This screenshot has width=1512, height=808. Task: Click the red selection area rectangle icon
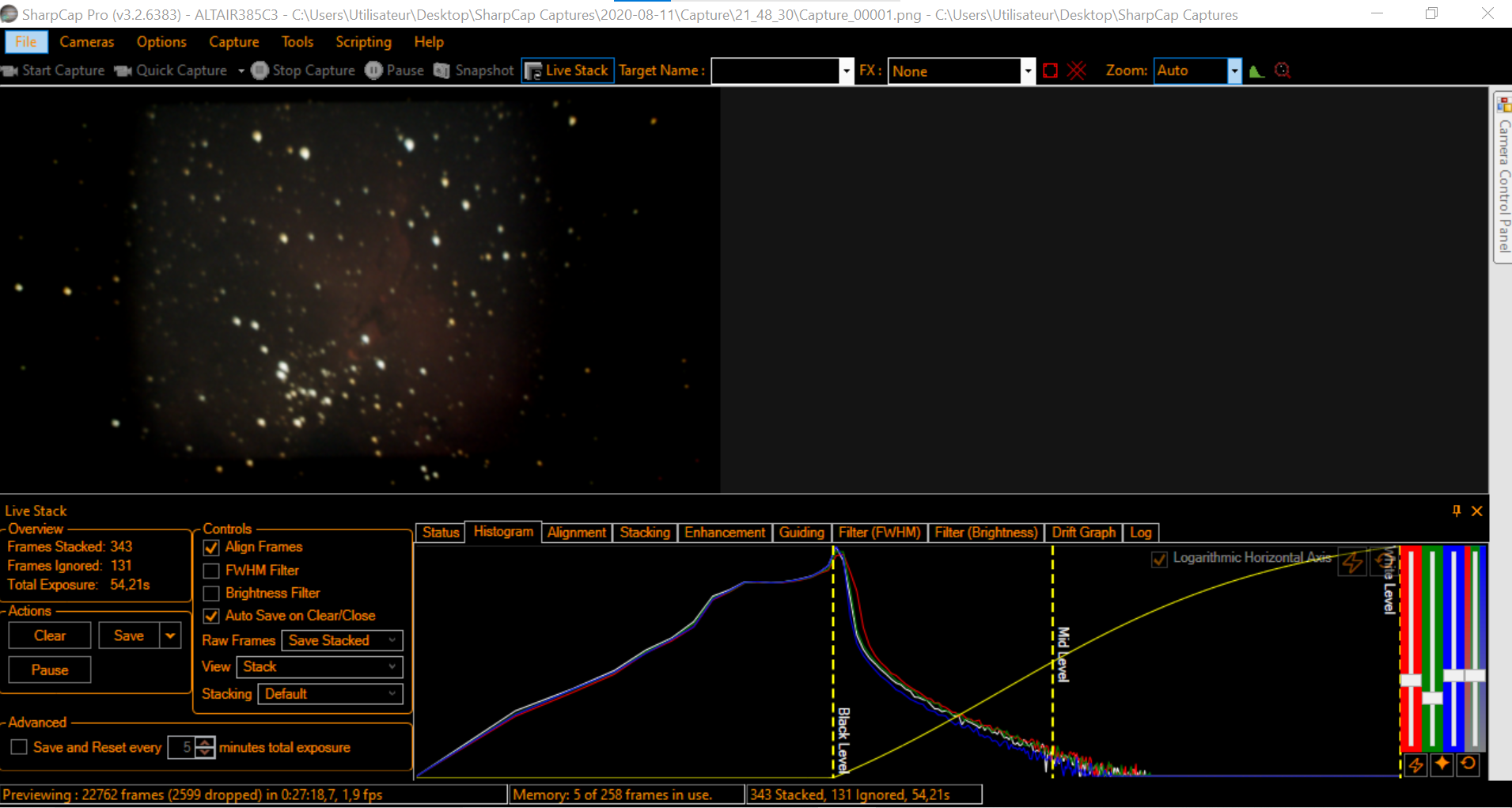(x=1050, y=70)
